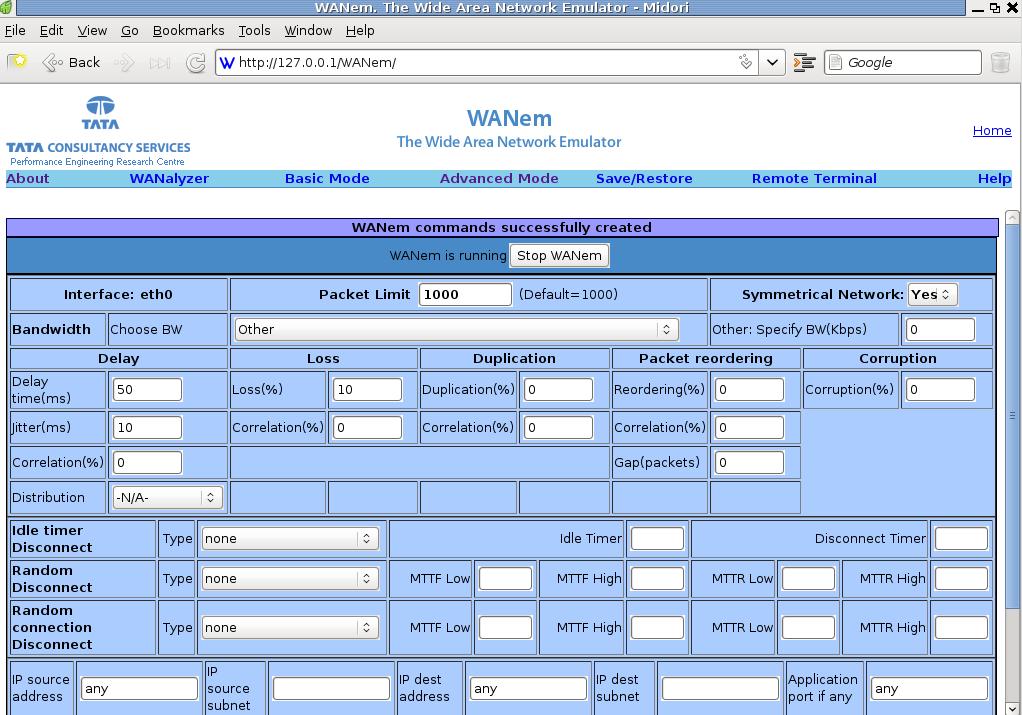Click the Reordering(%) input field
Viewport: 1022px width, 715px height.
pos(749,390)
